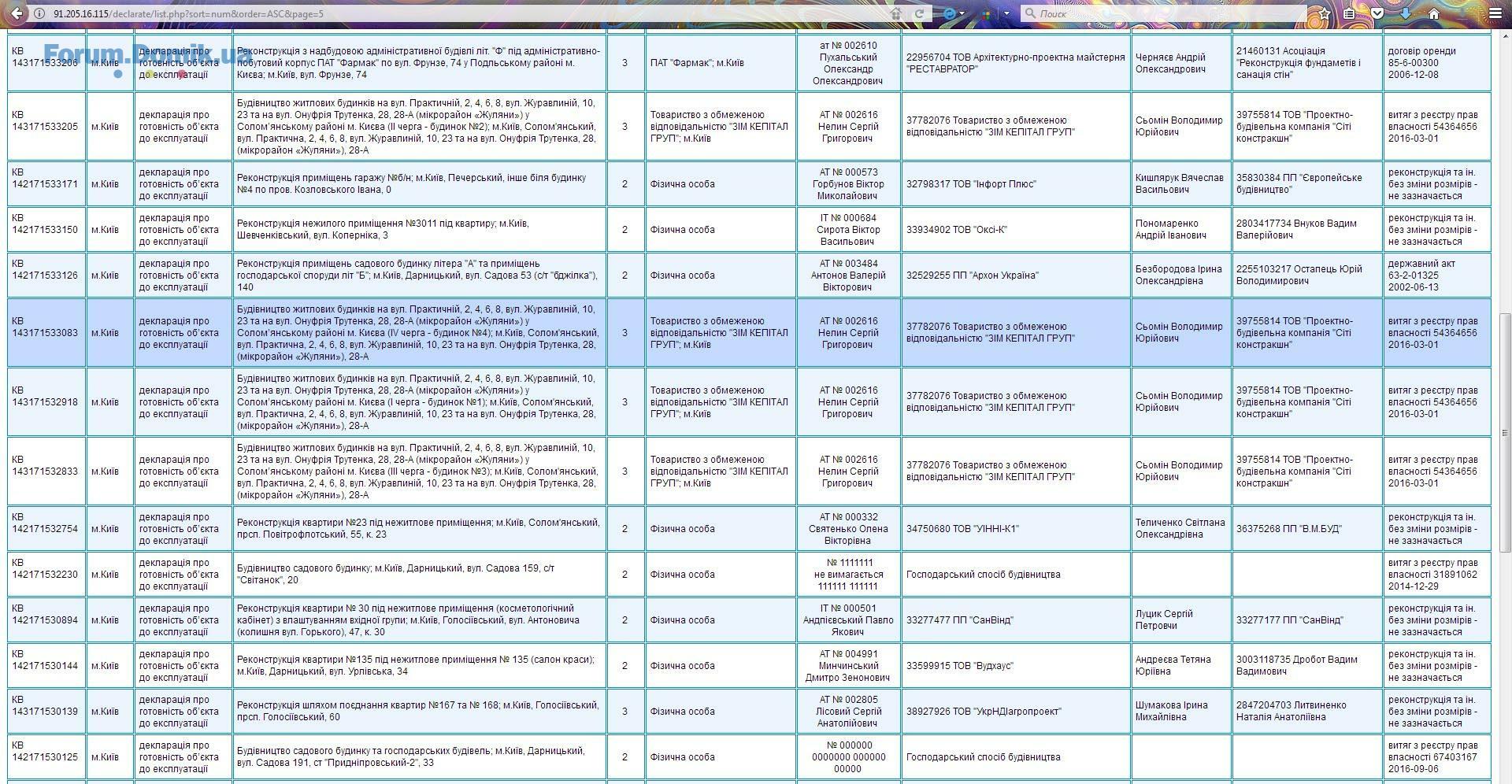This screenshot has height=784, width=1512.
Task: Bookmark this page with the star icon
Action: click(x=1325, y=13)
